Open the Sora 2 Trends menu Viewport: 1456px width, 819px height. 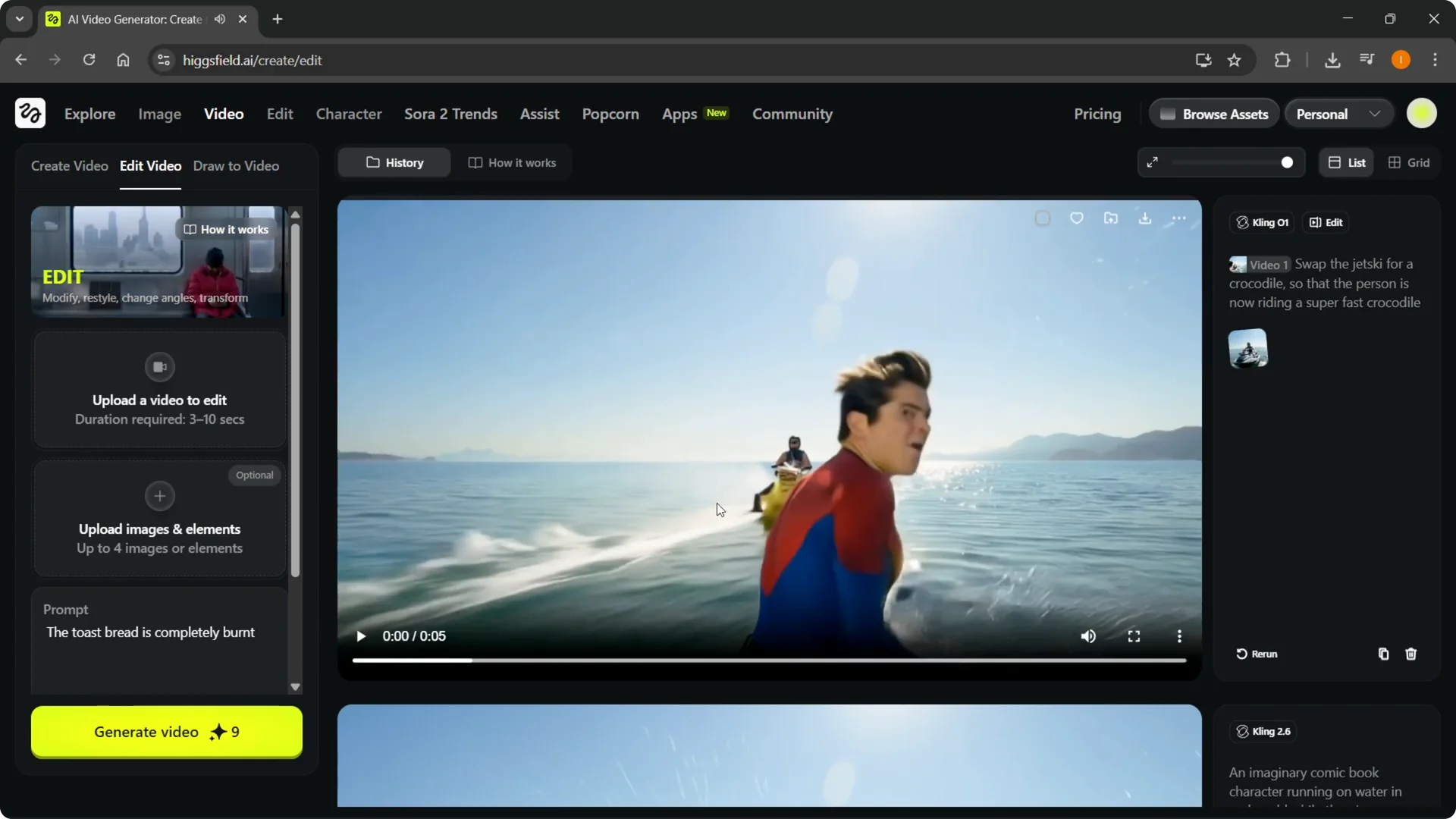450,114
